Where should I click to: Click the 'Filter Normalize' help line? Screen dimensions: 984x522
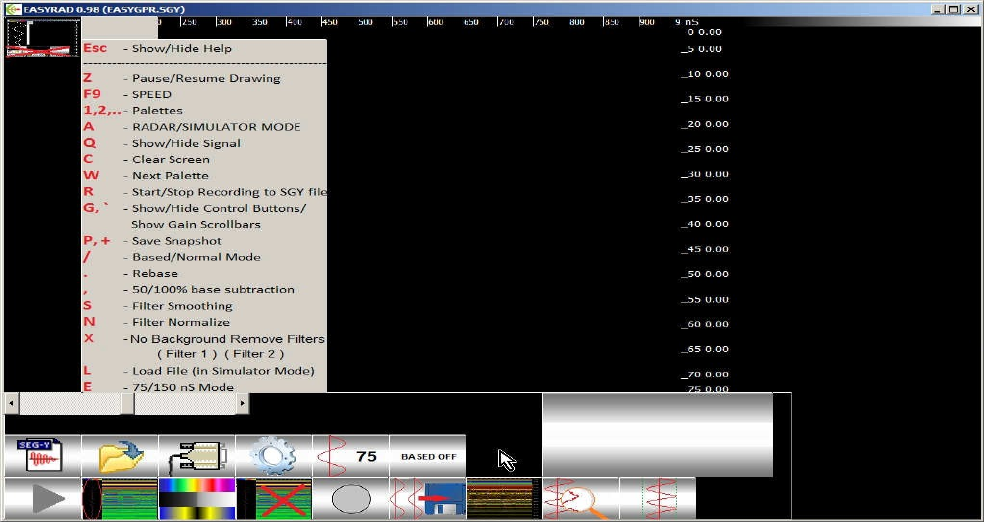tap(157, 322)
